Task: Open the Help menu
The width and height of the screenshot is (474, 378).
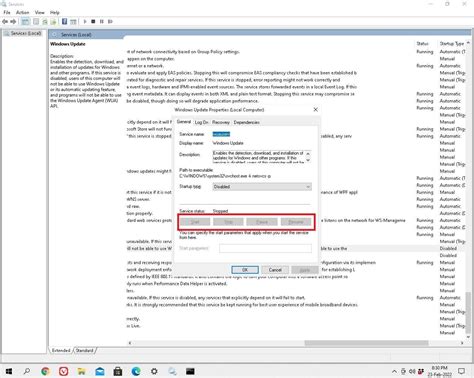Action: 55,12
